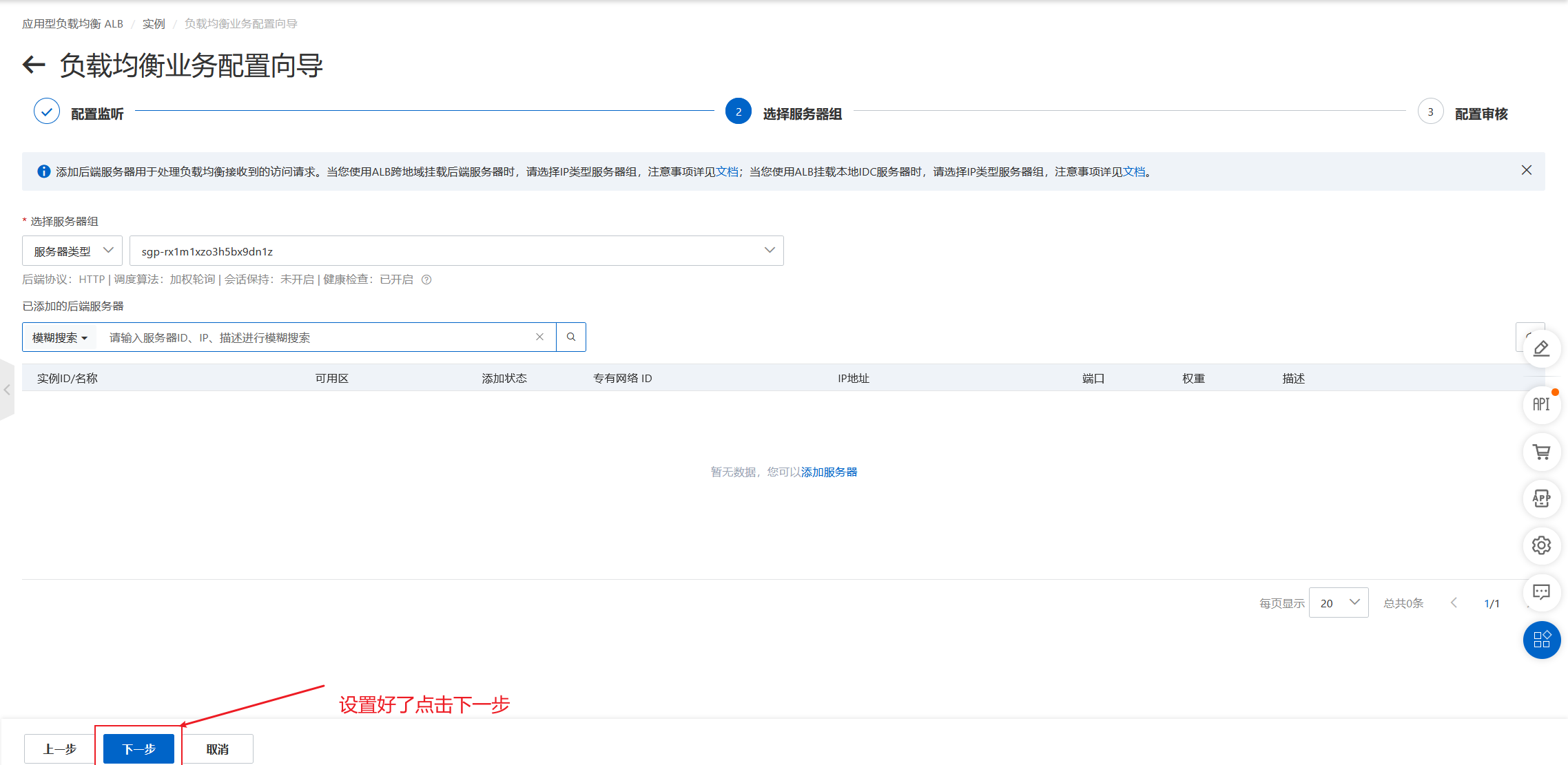1568x765 pixels.
Task: Open the APP floating sidebar icon
Action: 1541,499
